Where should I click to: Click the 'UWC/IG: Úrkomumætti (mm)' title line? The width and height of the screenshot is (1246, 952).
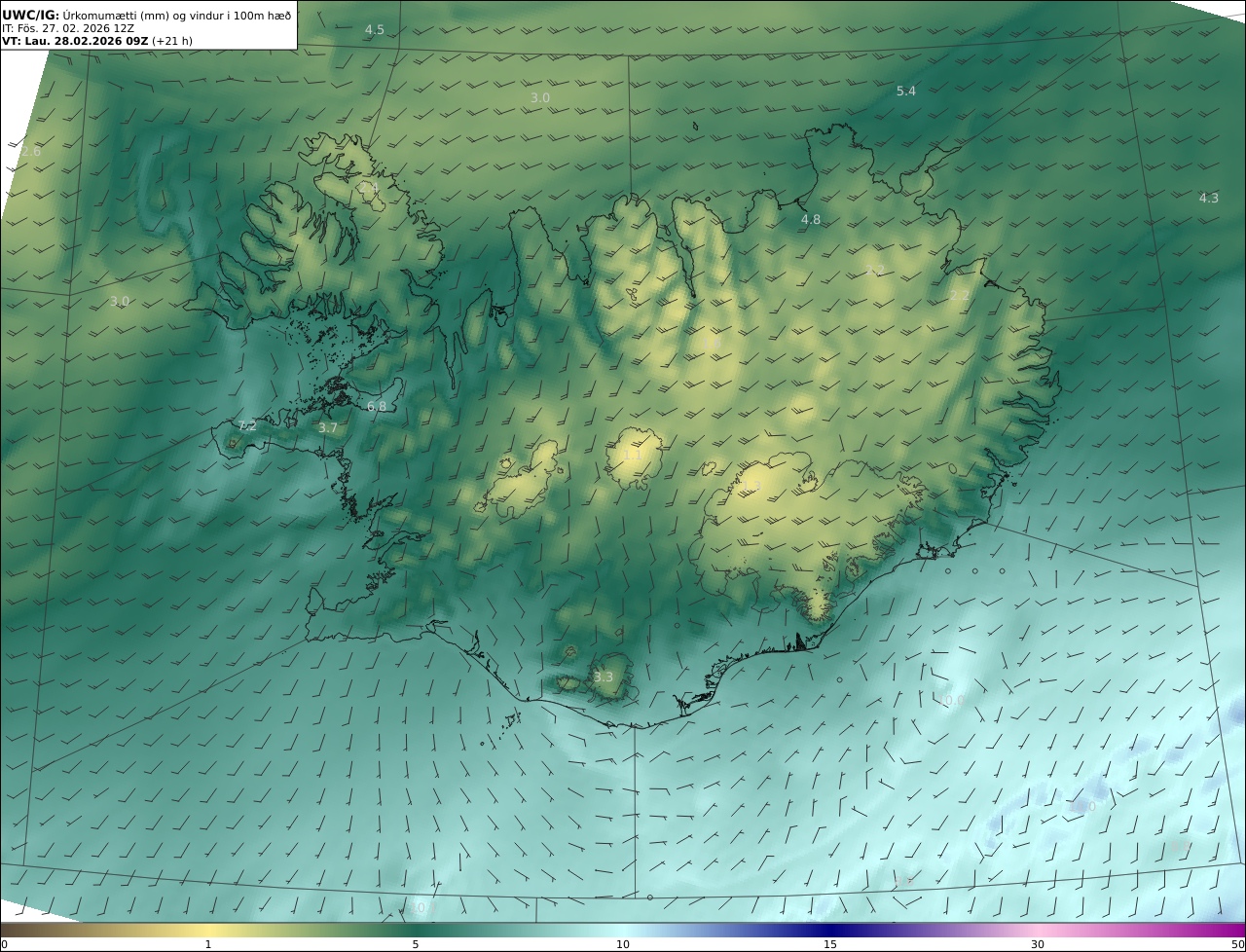(147, 15)
